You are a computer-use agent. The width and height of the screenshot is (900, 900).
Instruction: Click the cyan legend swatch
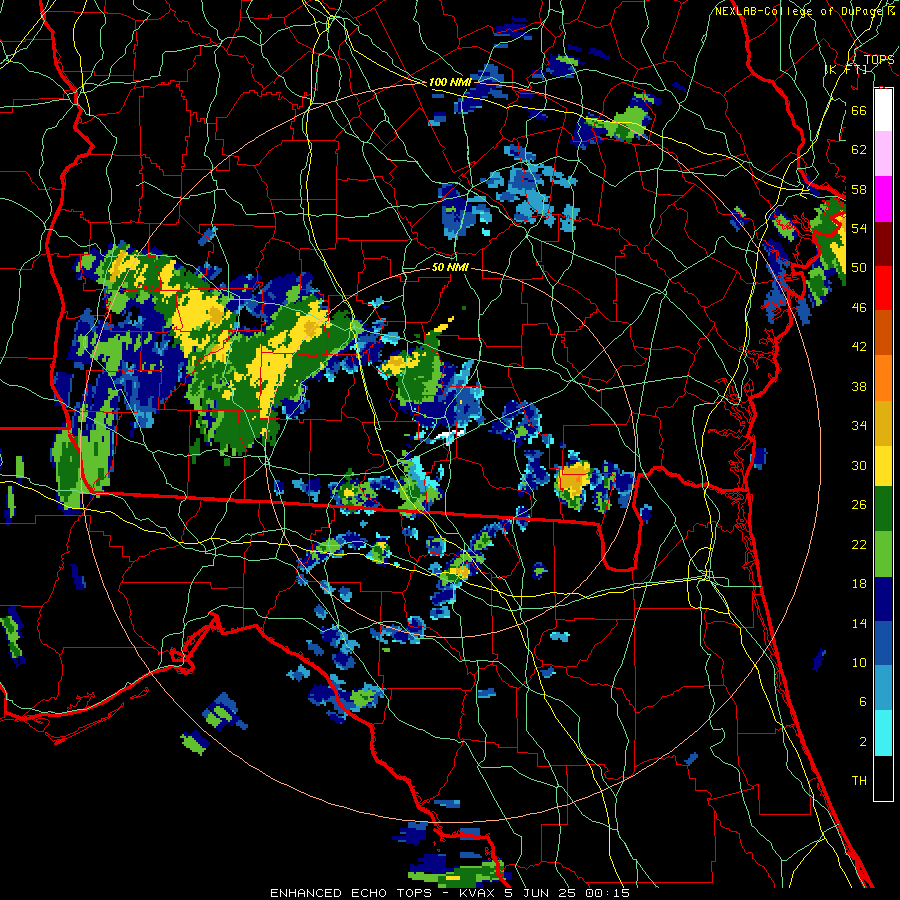tap(883, 733)
